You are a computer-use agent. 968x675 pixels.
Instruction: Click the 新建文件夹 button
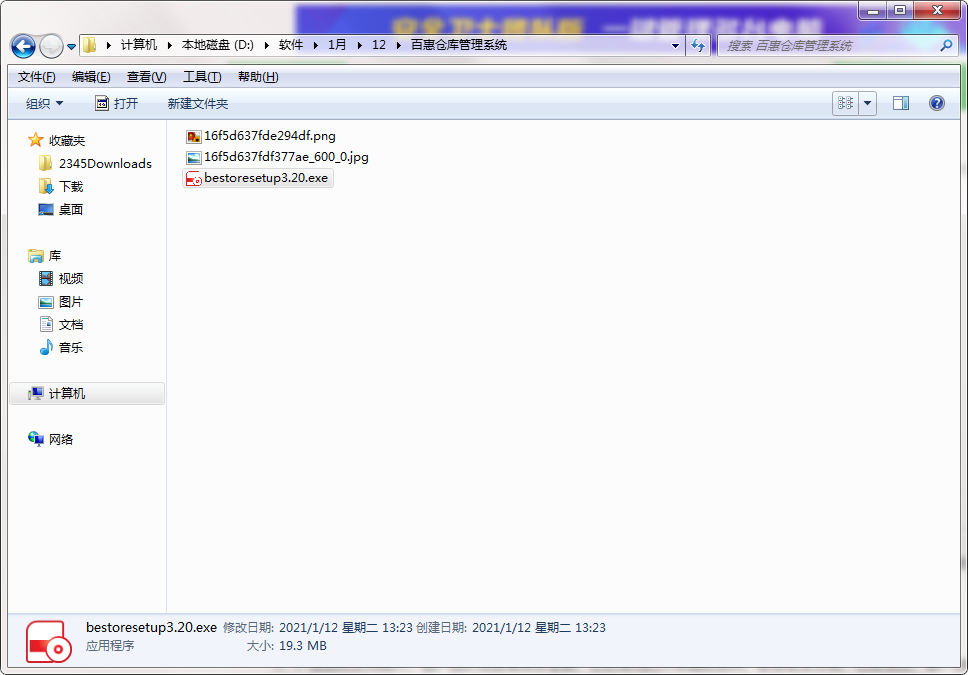[197, 104]
